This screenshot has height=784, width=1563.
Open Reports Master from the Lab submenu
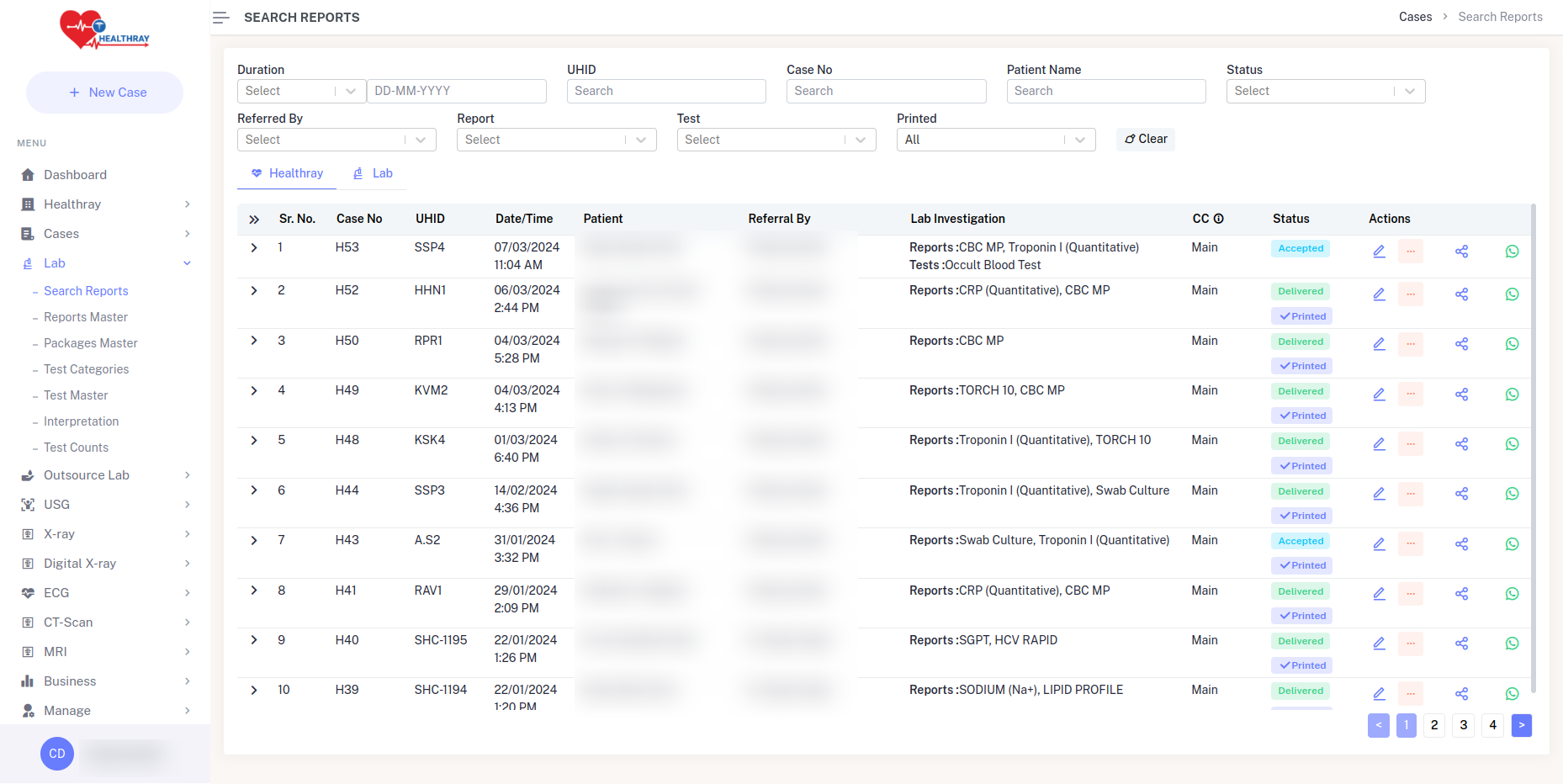click(x=84, y=316)
